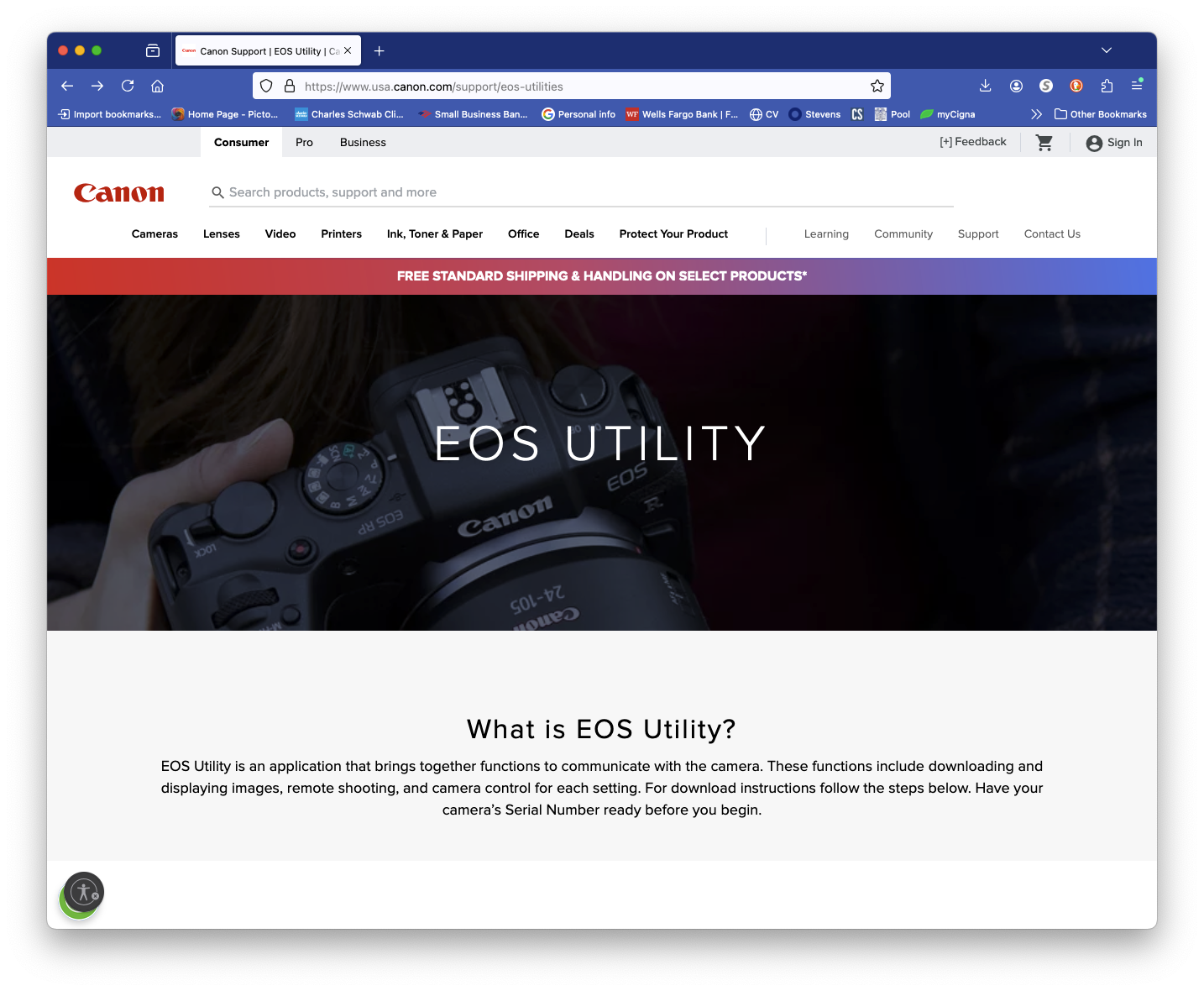
Task: Click the orange toolbar extension icon
Action: coord(1076,86)
